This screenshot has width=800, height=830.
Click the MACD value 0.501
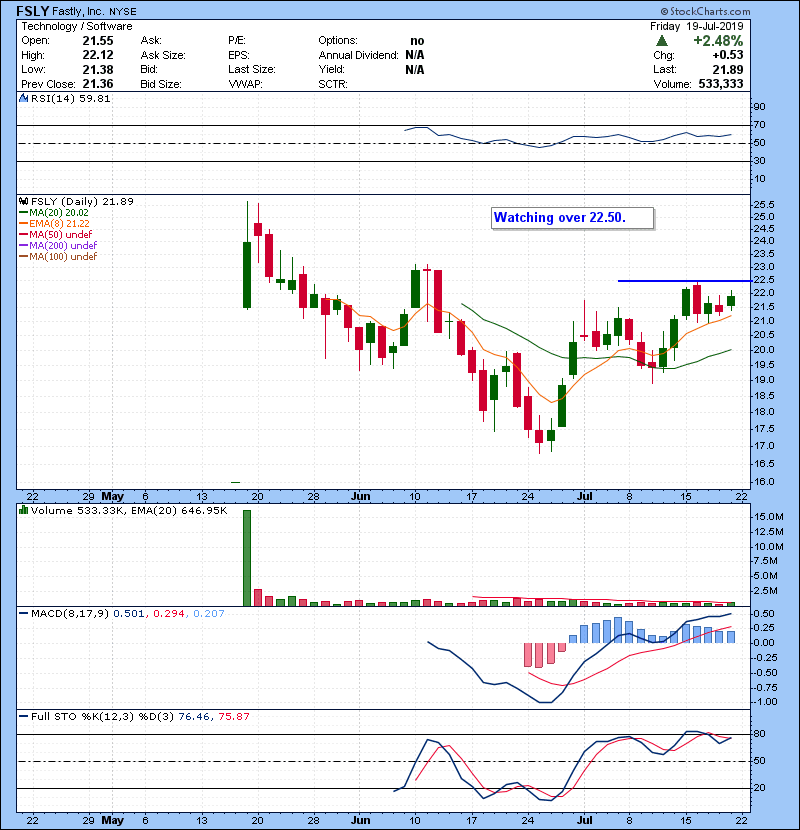coord(129,614)
